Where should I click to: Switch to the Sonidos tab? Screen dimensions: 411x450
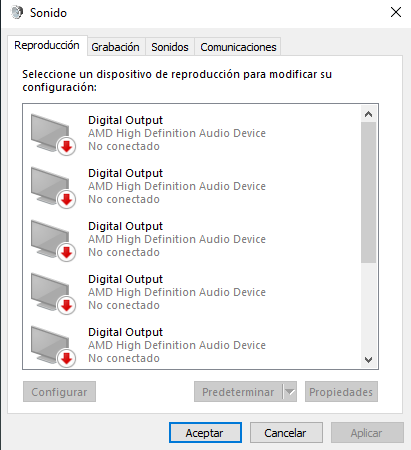[x=170, y=47]
